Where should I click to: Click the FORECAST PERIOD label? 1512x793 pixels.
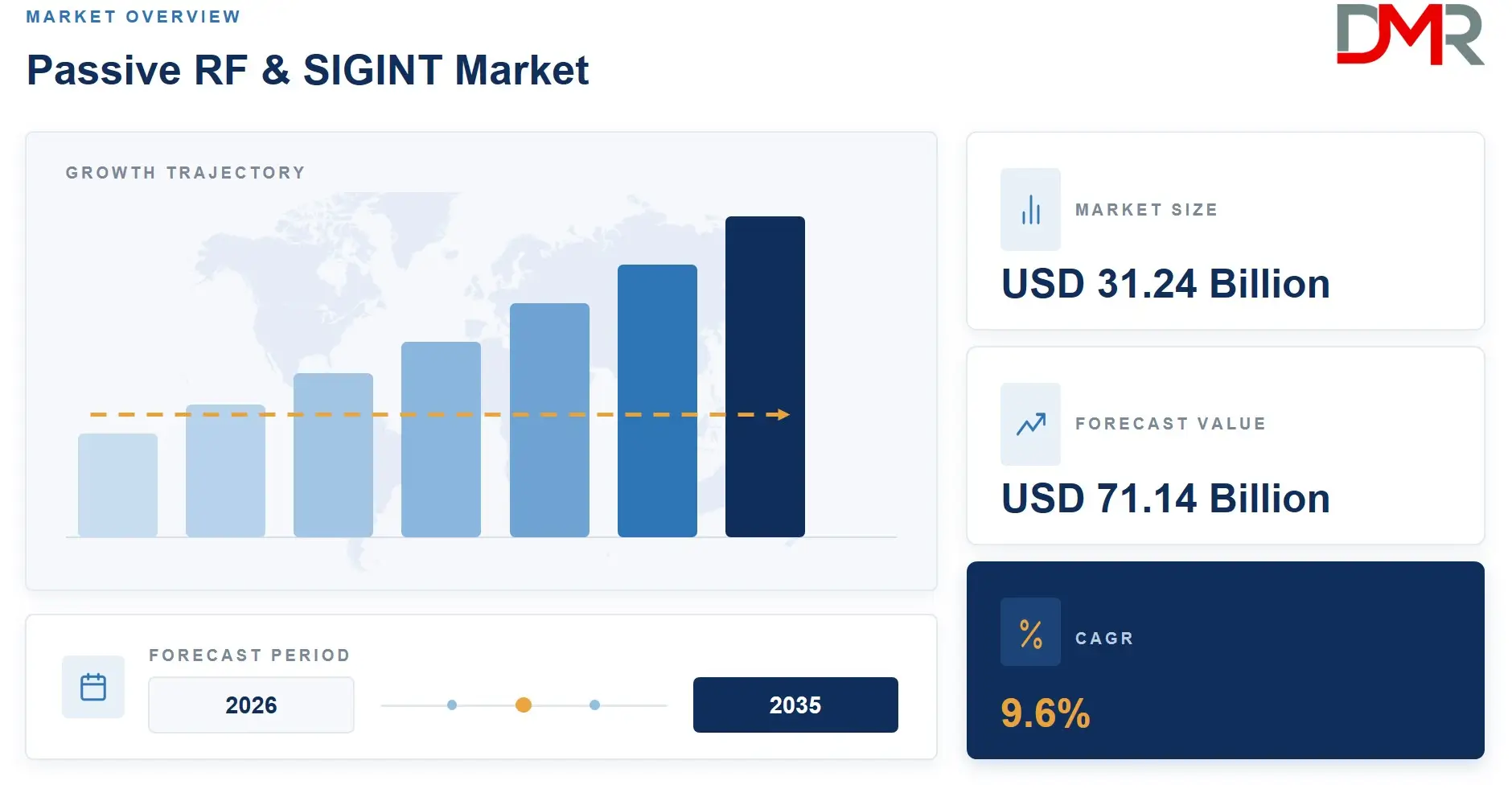[250, 655]
